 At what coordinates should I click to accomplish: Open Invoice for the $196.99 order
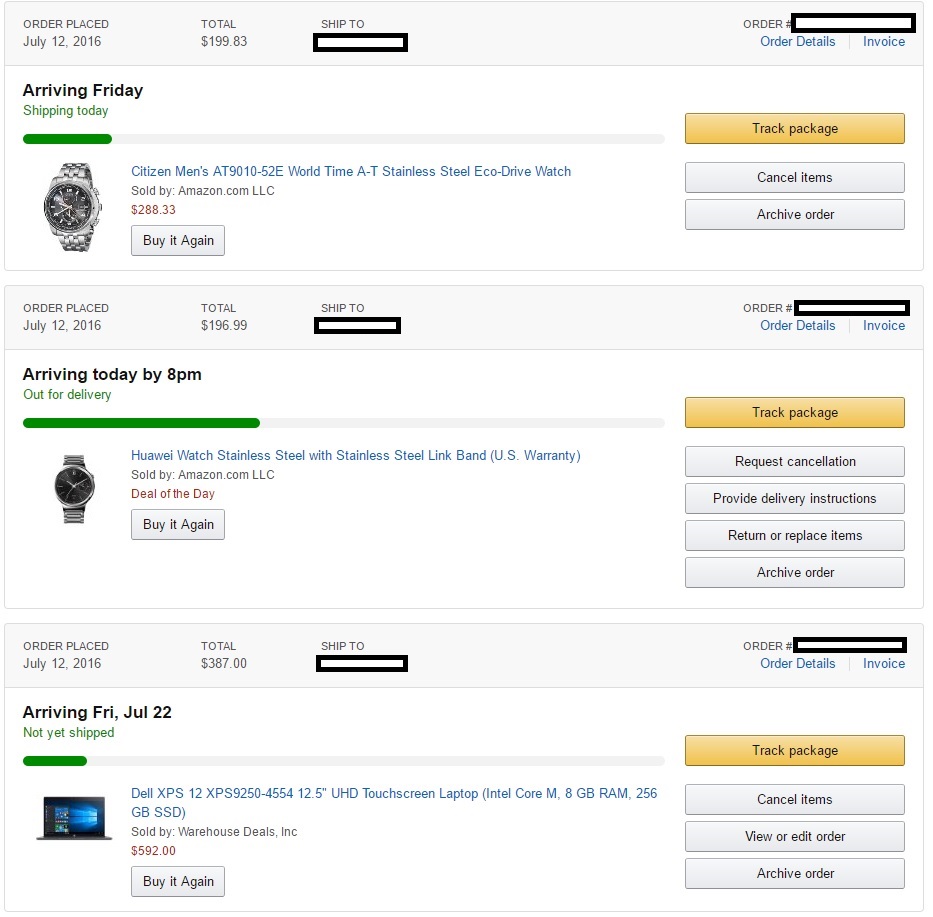[884, 326]
